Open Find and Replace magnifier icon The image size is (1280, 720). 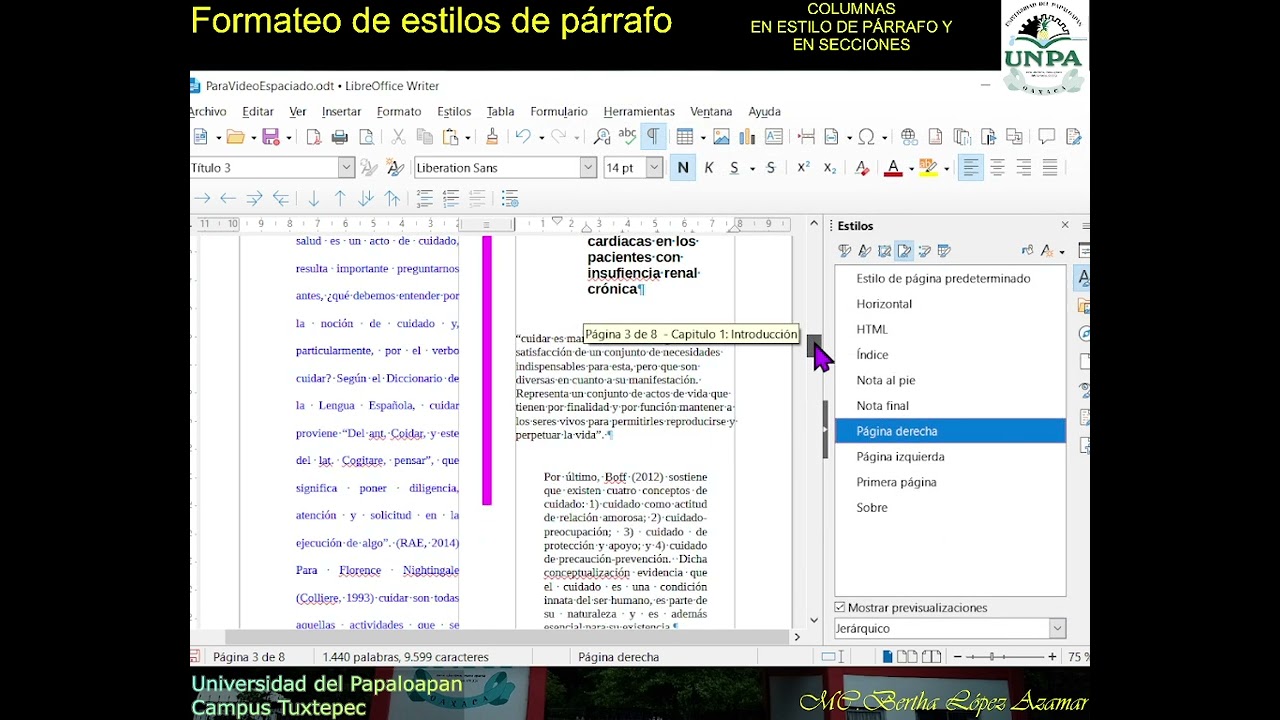coord(602,137)
